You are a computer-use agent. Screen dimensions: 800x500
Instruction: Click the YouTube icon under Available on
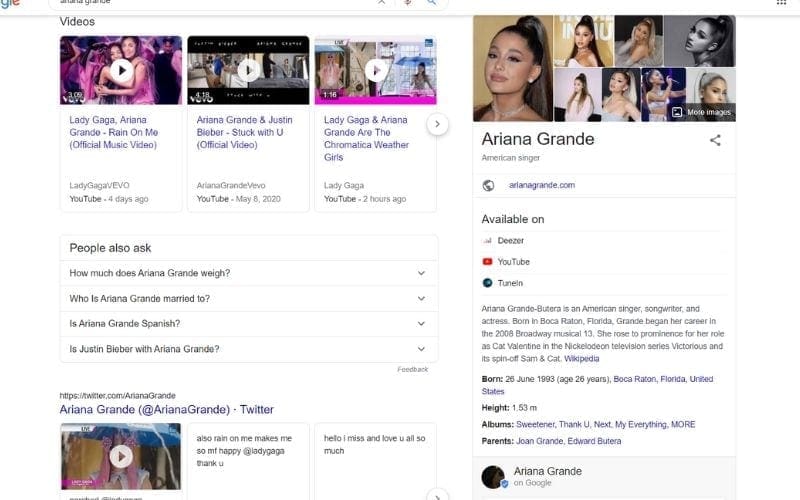(487, 262)
